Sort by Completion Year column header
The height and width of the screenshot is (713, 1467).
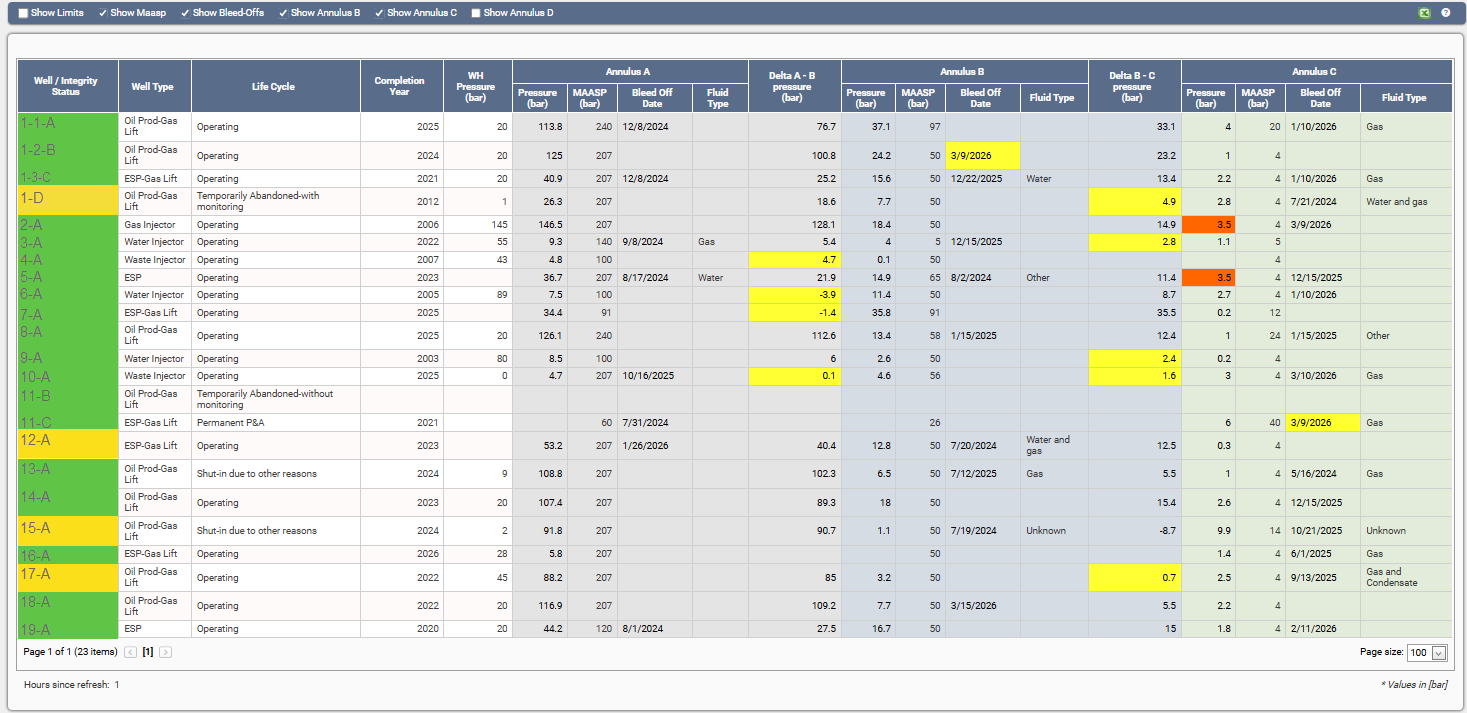tap(400, 87)
